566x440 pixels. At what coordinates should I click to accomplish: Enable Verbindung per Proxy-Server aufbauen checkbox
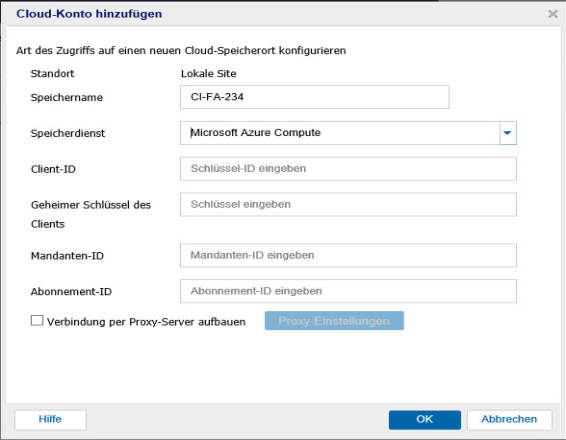(x=37, y=321)
